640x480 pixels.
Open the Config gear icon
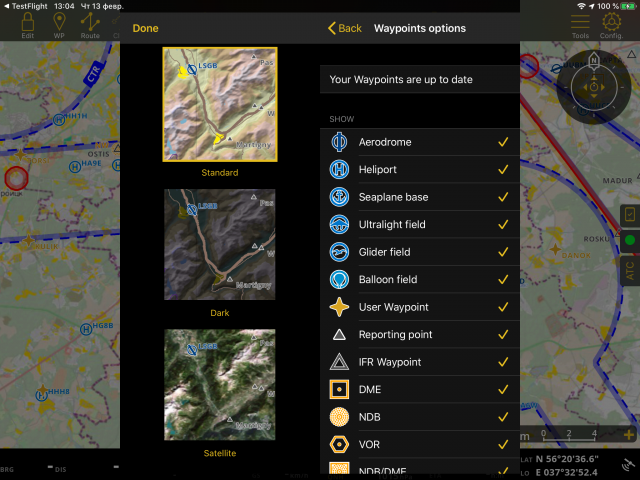pyautogui.click(x=612, y=25)
